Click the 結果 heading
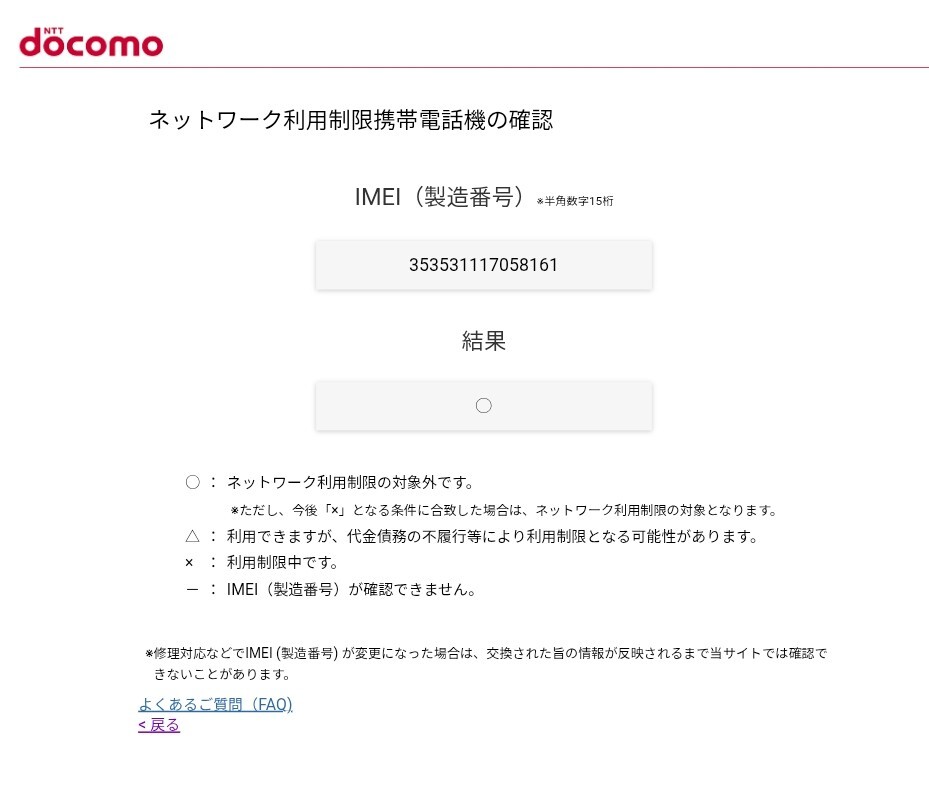Screen dimensions: 929x805 click(483, 341)
